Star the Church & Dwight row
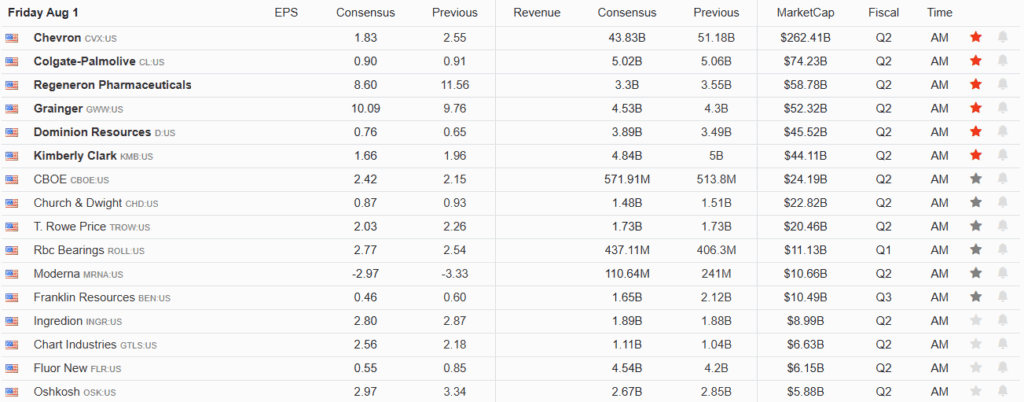The image size is (1024, 402). [x=976, y=203]
